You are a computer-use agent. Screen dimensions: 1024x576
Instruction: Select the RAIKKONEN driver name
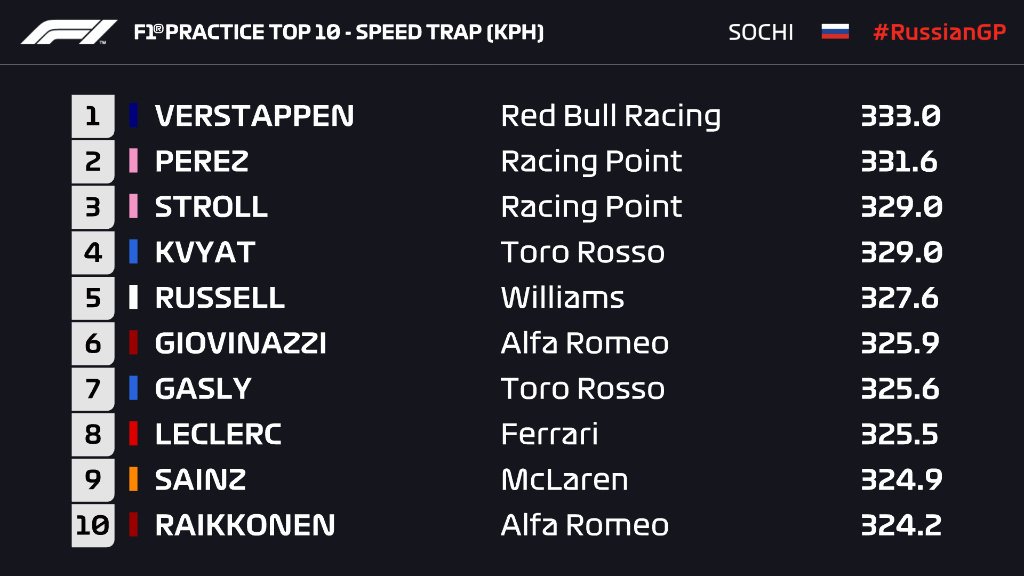pos(245,525)
